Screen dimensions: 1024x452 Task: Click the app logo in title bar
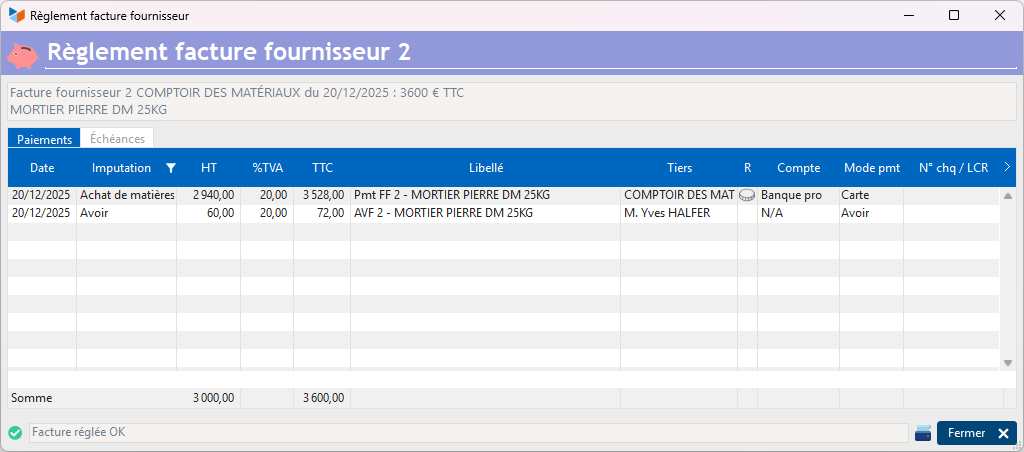[17, 15]
